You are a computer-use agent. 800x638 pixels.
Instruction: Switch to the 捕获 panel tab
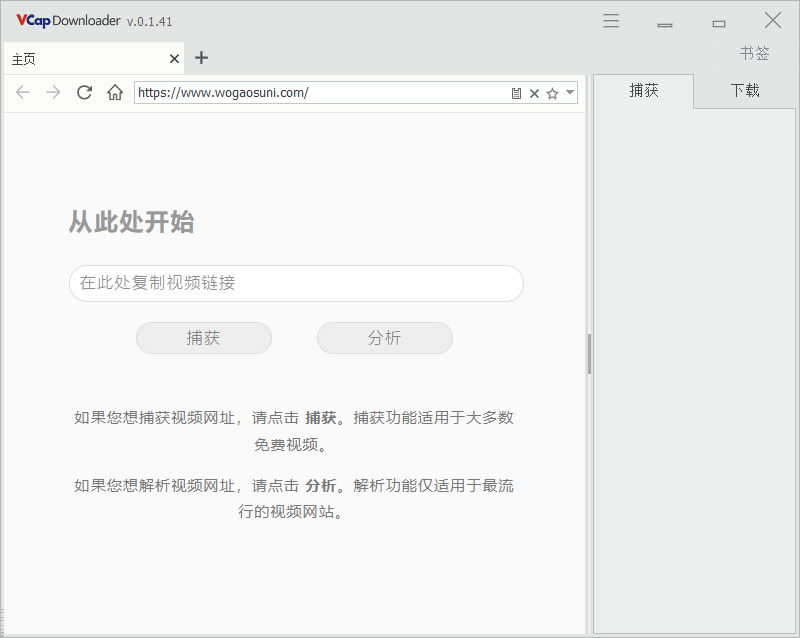[x=644, y=91]
